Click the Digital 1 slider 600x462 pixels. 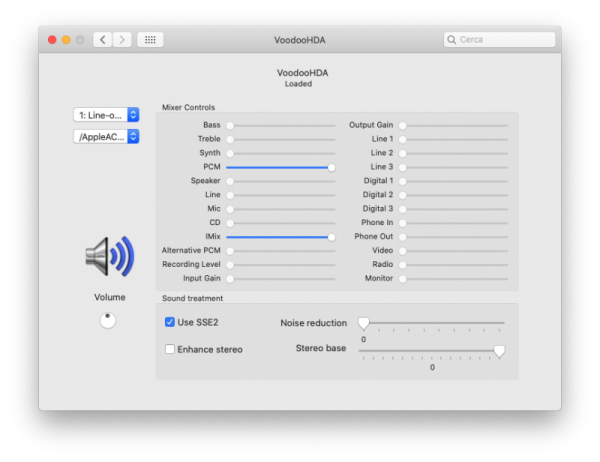[x=453, y=181]
